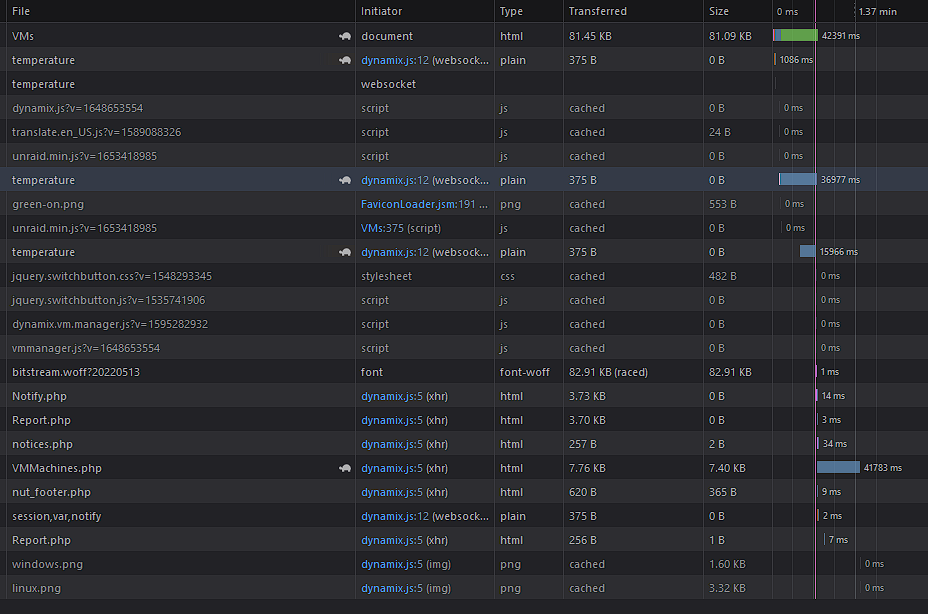Click the 24 B size value
The height and width of the screenshot is (614, 928).
point(720,132)
